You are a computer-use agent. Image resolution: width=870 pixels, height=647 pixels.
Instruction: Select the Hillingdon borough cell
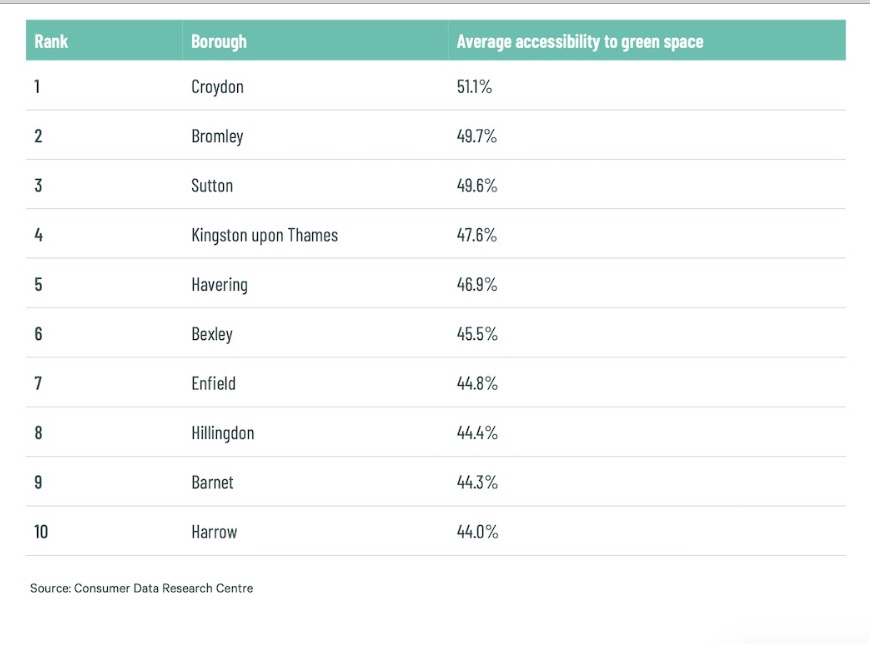[222, 433]
